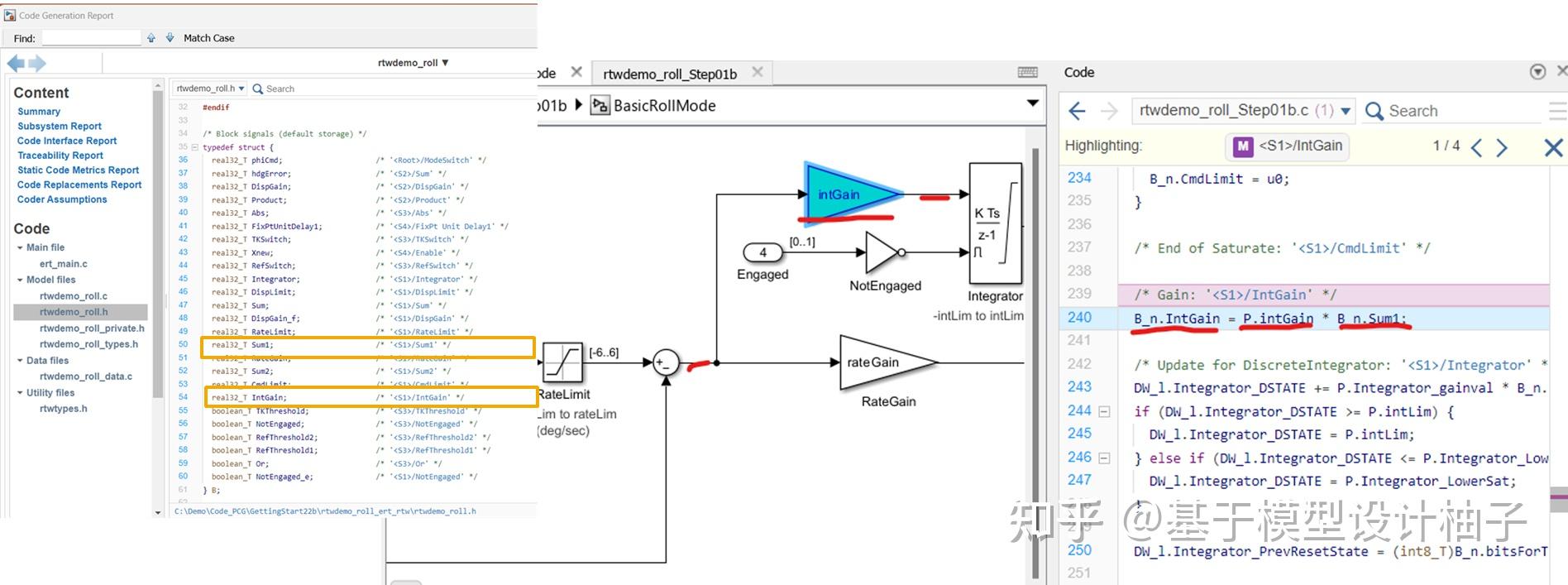Select ert_main.c in the code list
The height and width of the screenshot is (585, 1568).
point(64,264)
